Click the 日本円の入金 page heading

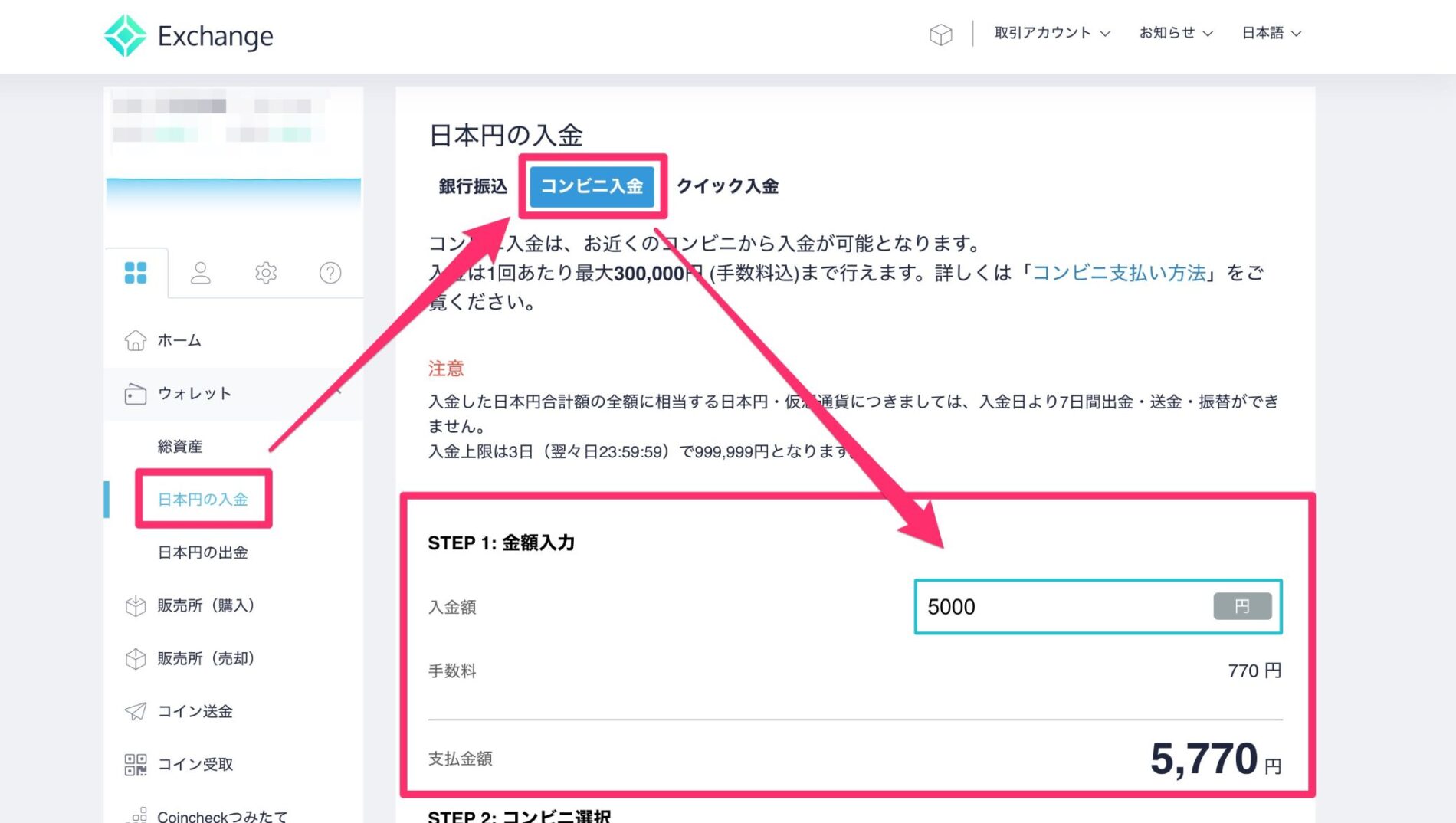pos(506,136)
